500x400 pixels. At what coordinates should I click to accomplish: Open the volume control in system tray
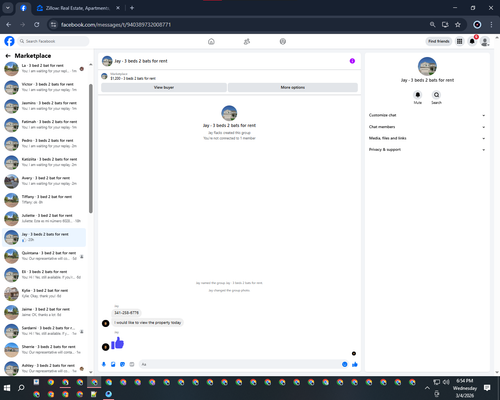click(446, 382)
